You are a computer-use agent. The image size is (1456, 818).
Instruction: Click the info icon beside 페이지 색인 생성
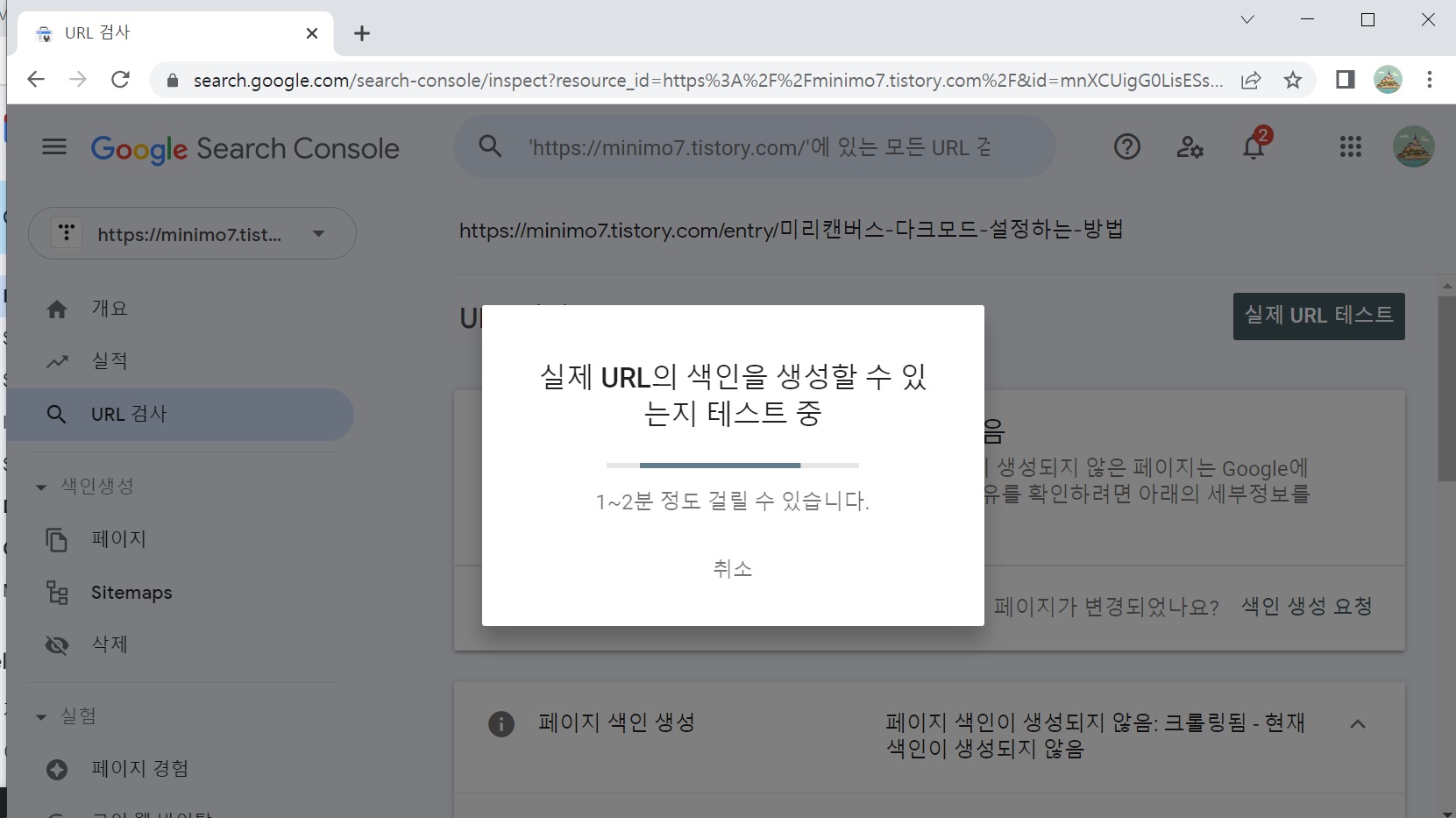[501, 723]
